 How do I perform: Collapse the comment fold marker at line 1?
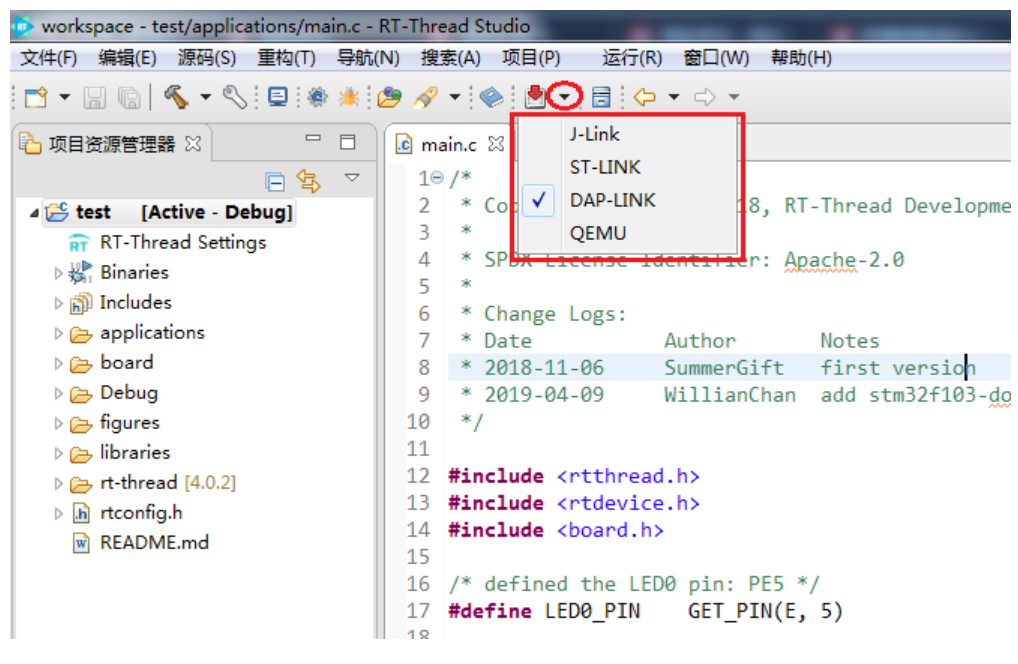(437, 177)
